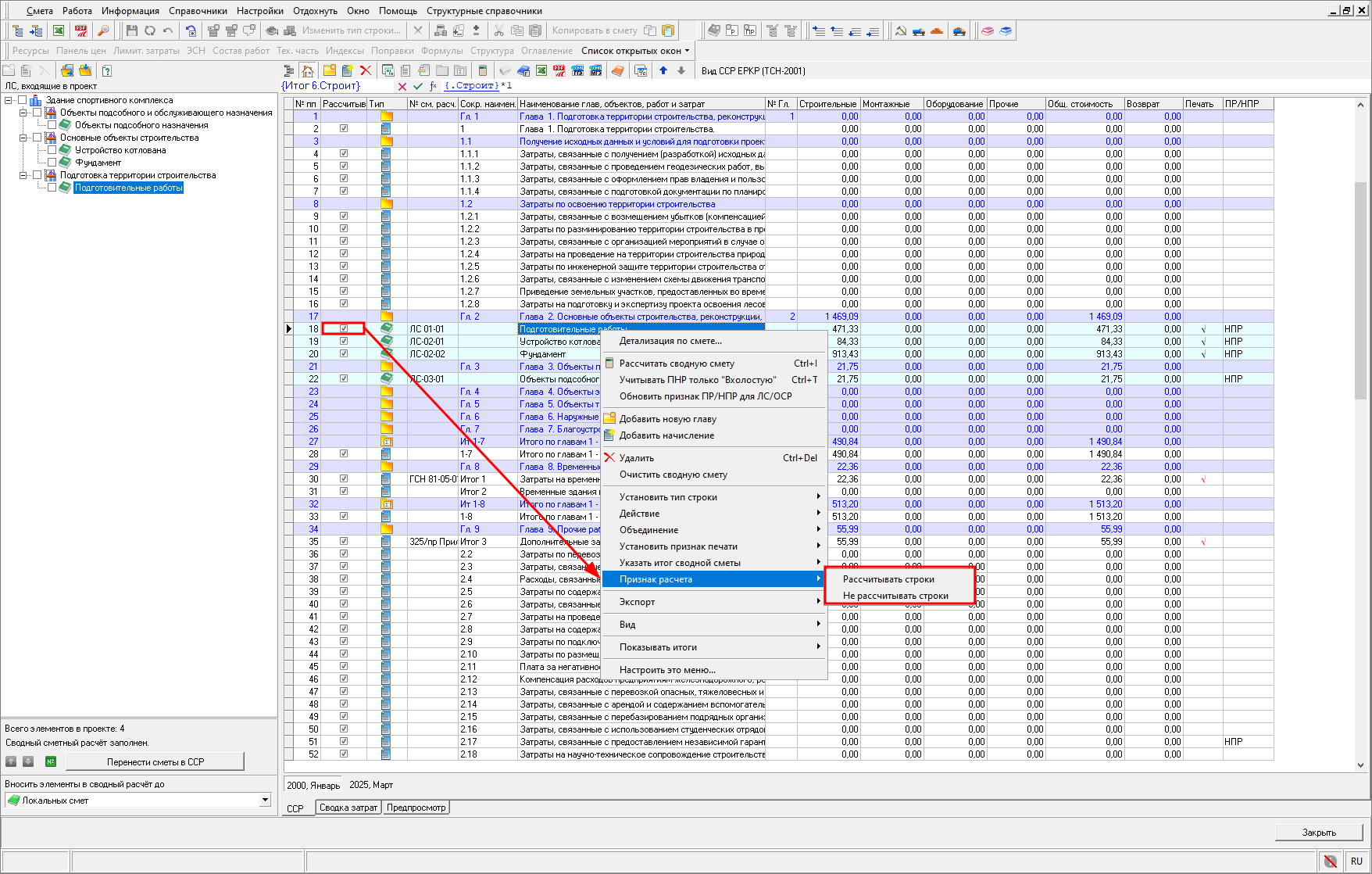This screenshot has height=874, width=1372.
Task: Click the orange bricks materials icon
Action: [x=937, y=30]
